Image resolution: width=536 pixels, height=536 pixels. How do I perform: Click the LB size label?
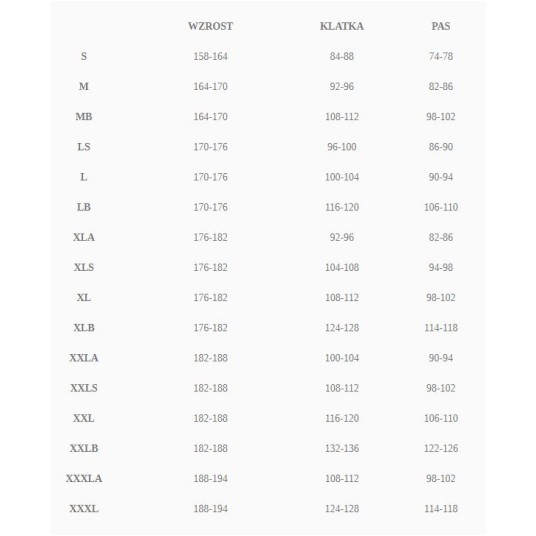(x=84, y=207)
